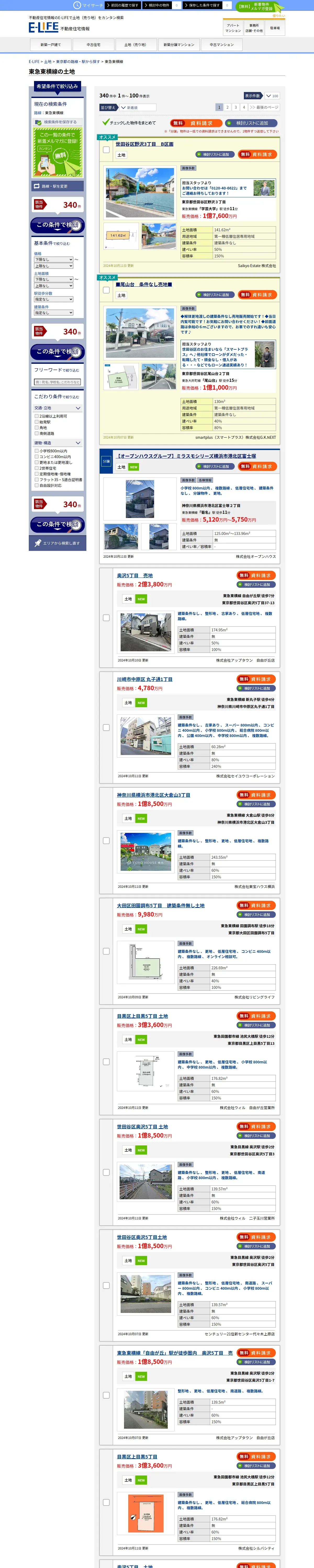Check the 南側道路 checkbox

point(37,433)
